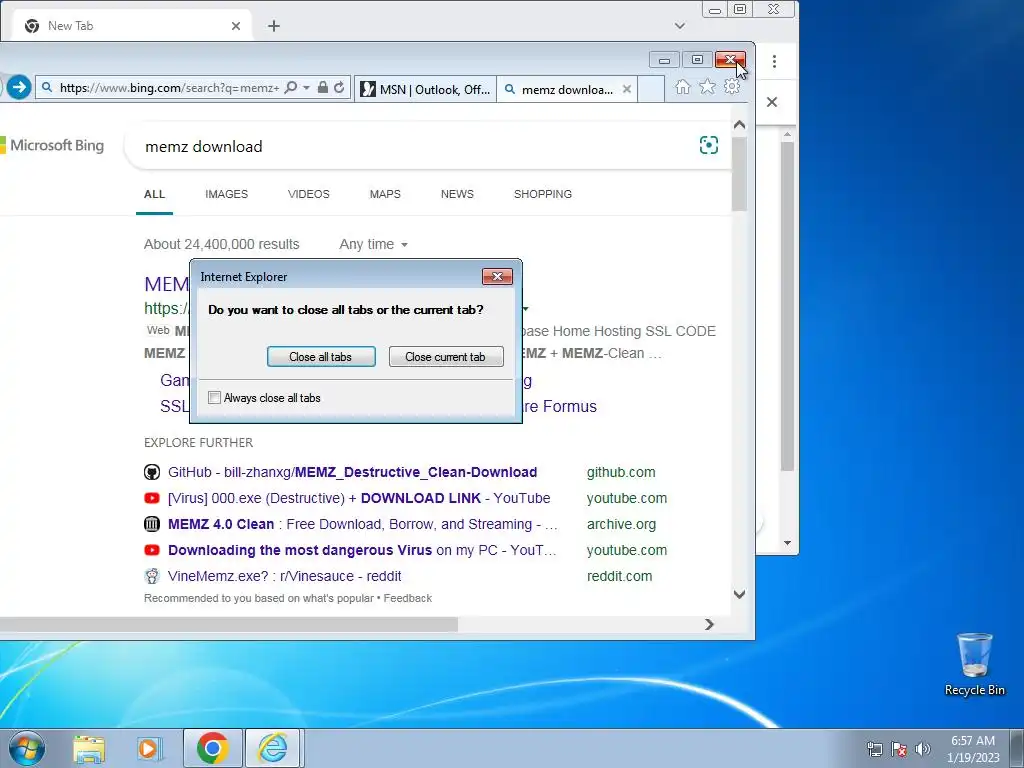Open the IE Favorites star
Viewport: 1024px width, 768px height.
707,87
